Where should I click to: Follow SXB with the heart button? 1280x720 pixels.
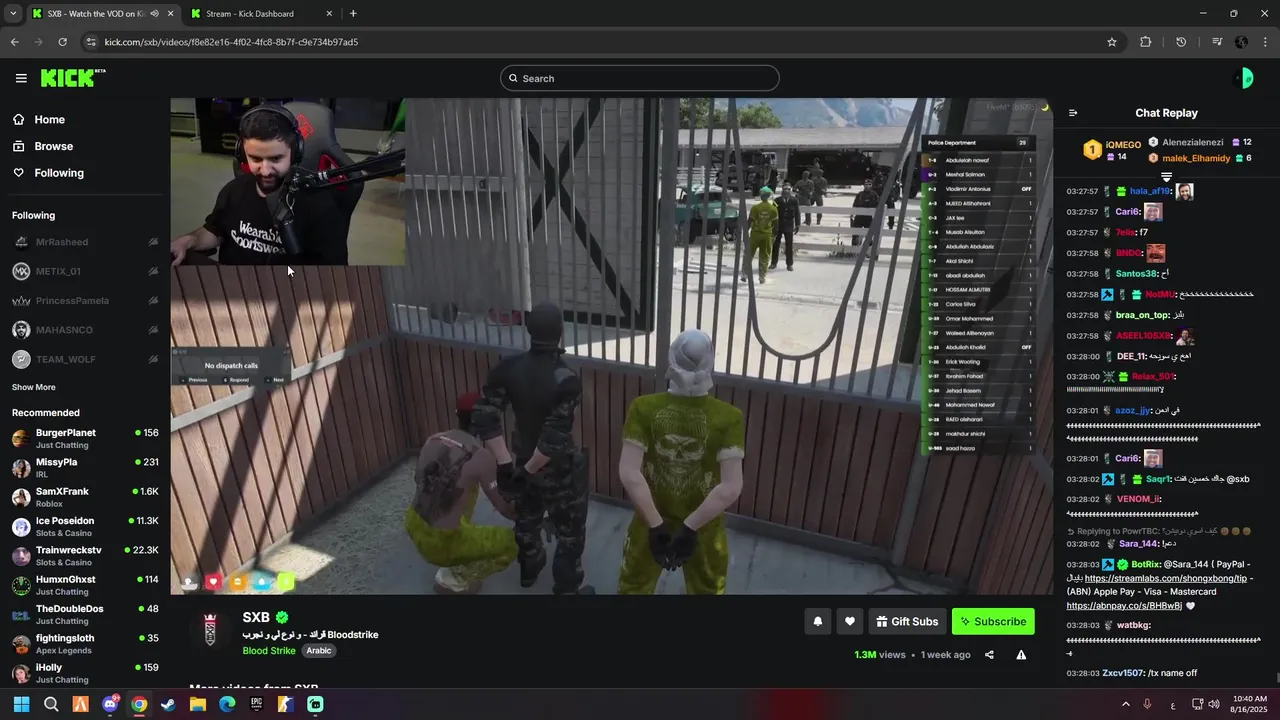(849, 621)
